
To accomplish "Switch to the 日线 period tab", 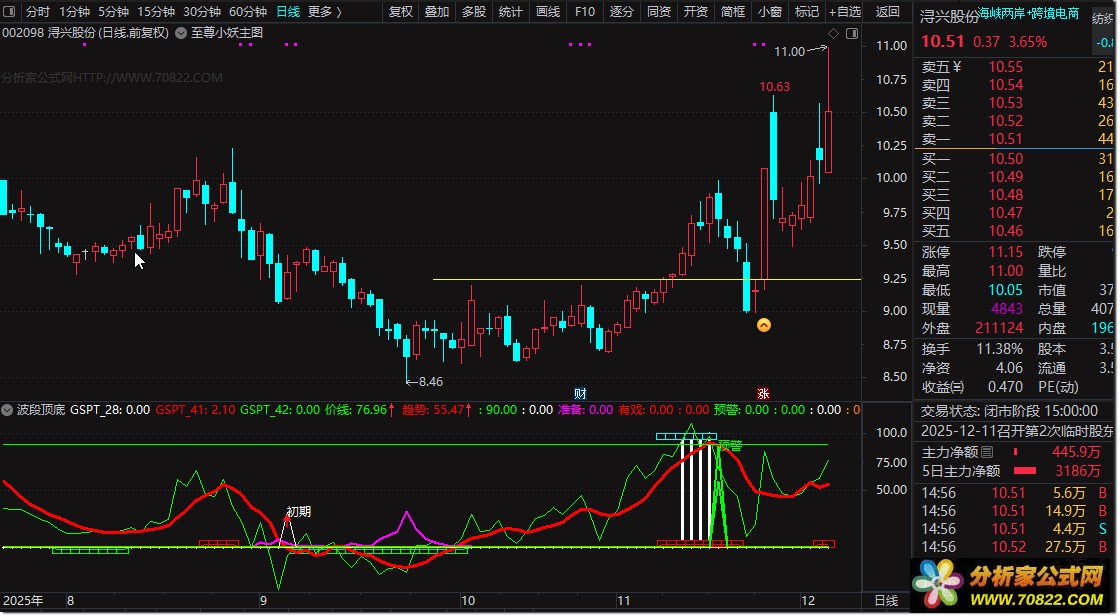I will tap(288, 11).
